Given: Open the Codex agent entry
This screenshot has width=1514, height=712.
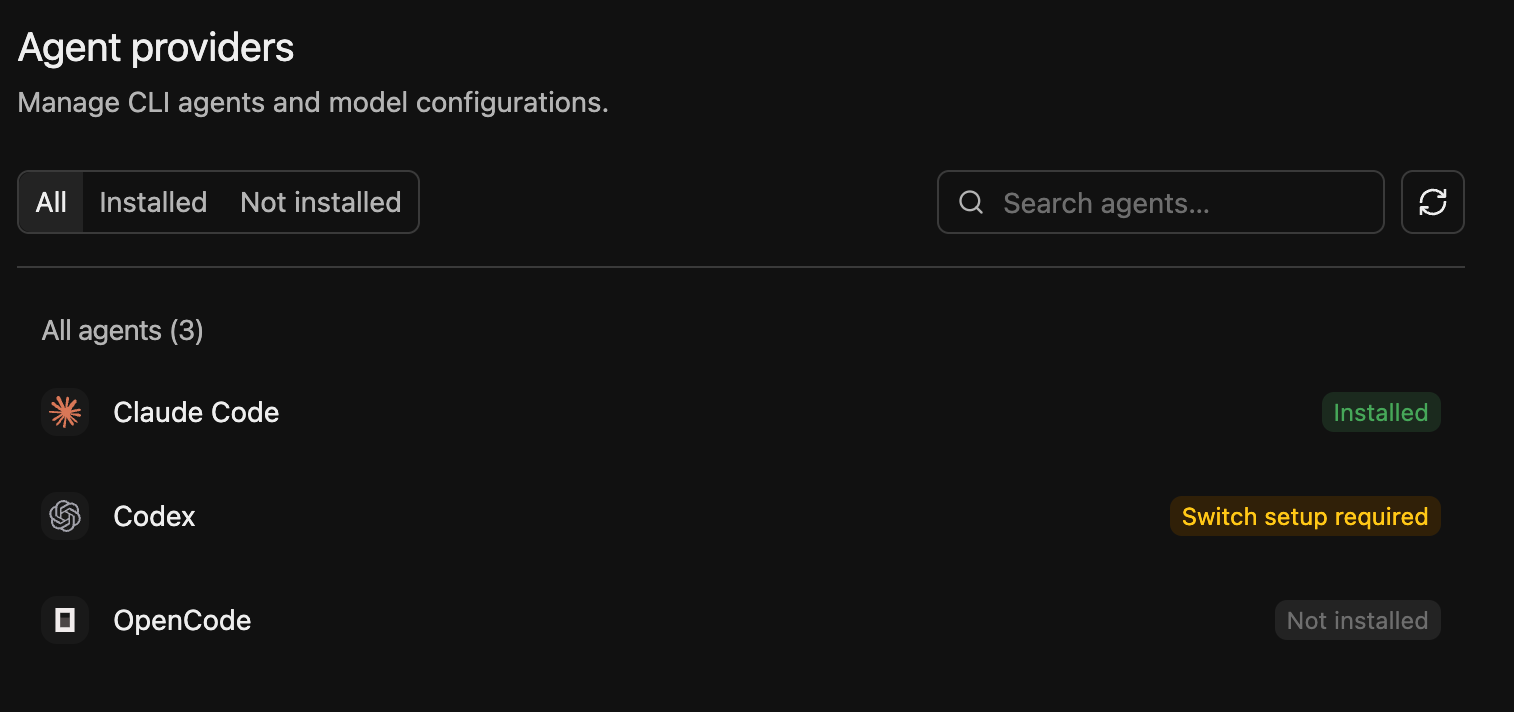Looking at the screenshot, I should coord(741,516).
